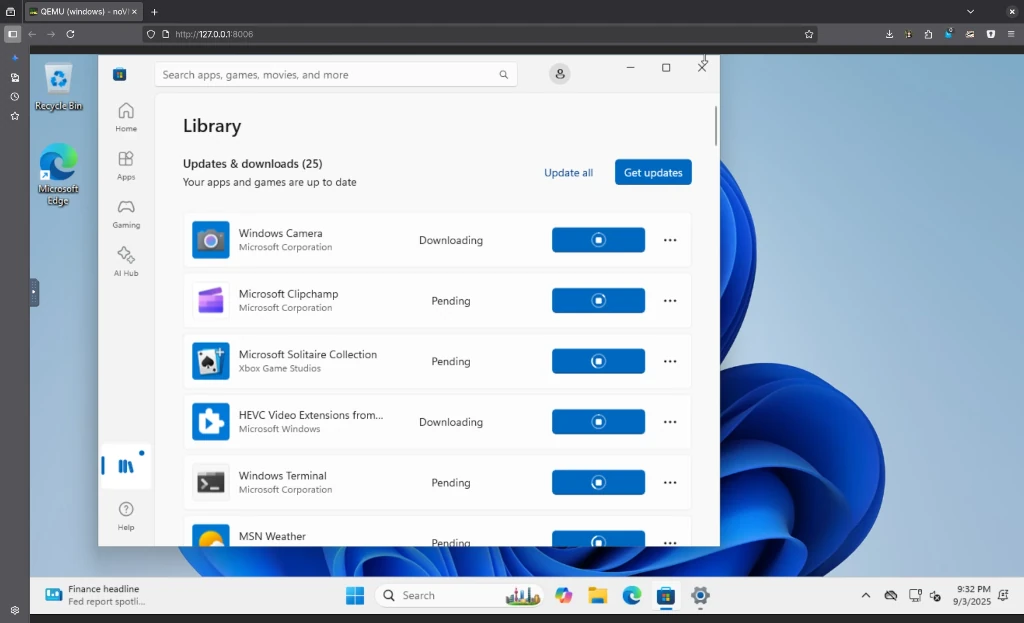Image resolution: width=1024 pixels, height=623 pixels.
Task: Open the user profile account icon
Action: pyautogui.click(x=560, y=74)
